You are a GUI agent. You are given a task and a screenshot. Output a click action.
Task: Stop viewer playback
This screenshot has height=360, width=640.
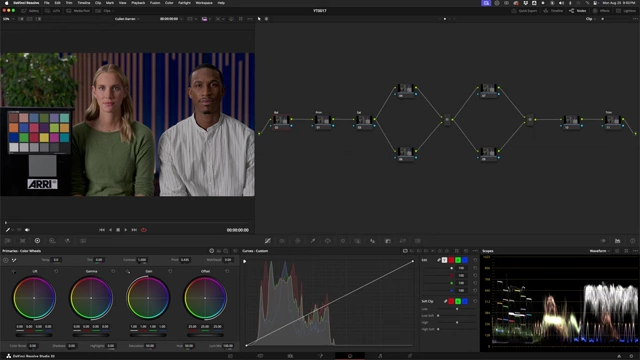tap(118, 230)
